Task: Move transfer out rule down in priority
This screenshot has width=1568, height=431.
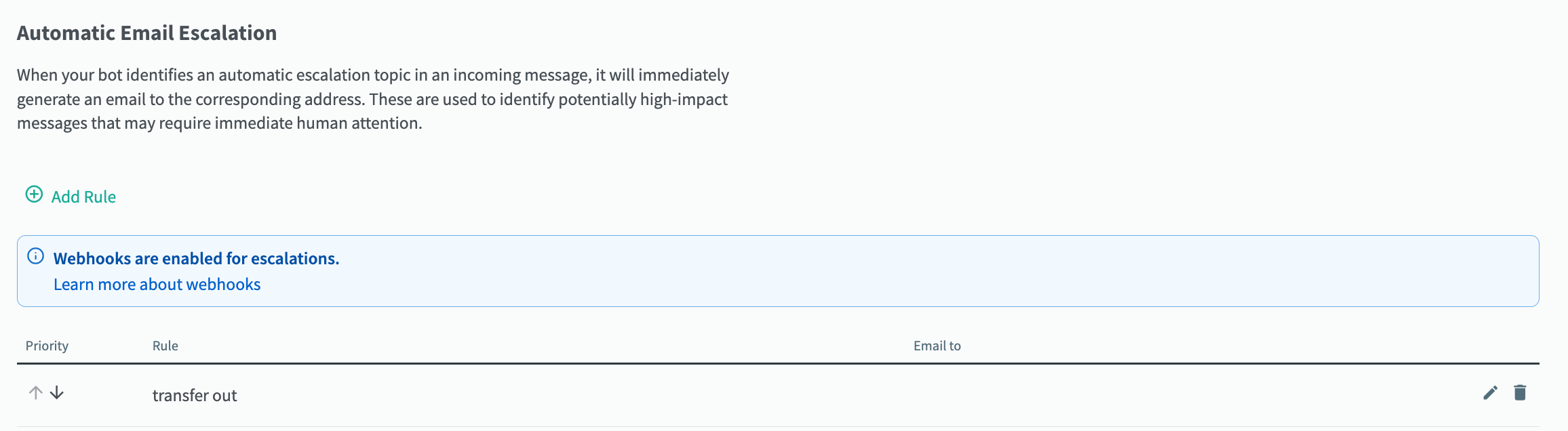Action: pos(57,392)
